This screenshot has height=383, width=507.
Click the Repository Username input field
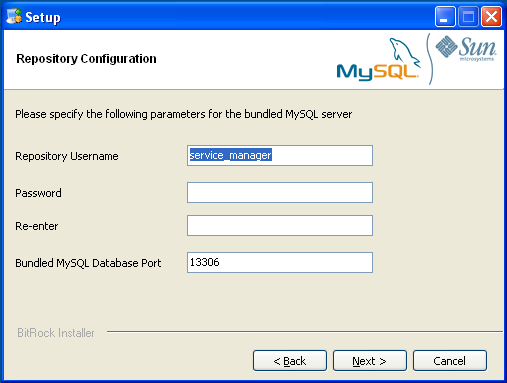[x=280, y=155]
